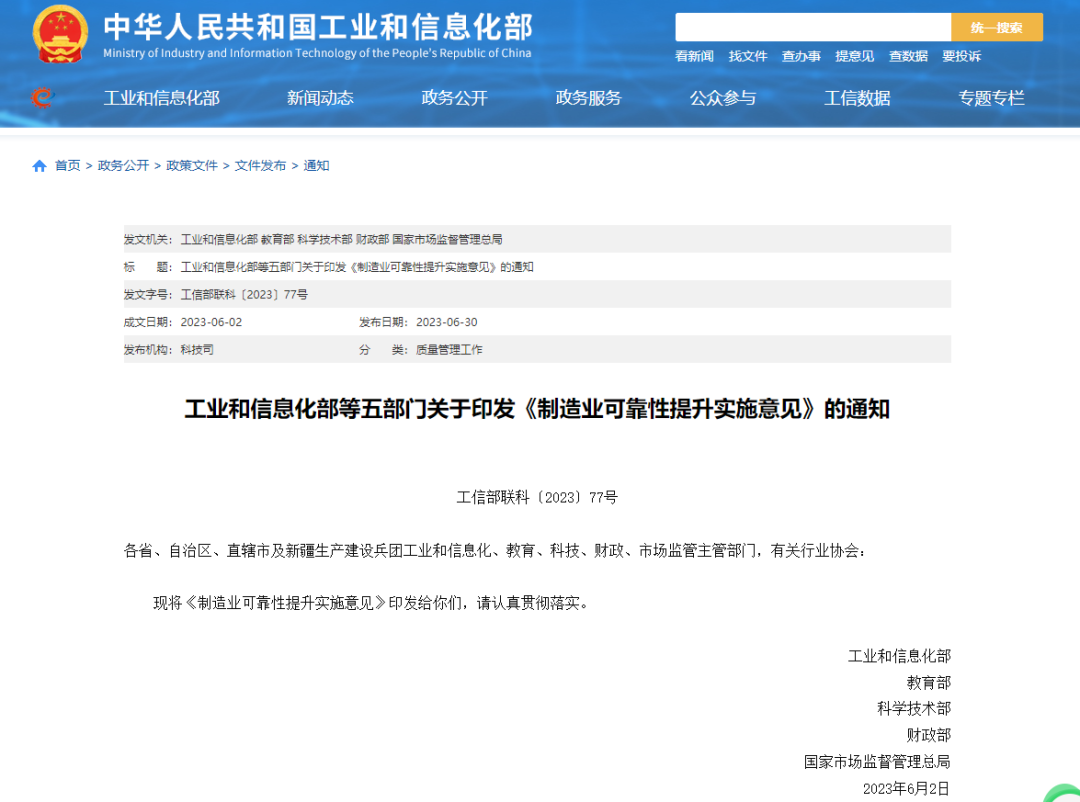The height and width of the screenshot is (802, 1080).
Task: Navigate to 政策文件 via the breadcrumb
Action: tap(191, 165)
